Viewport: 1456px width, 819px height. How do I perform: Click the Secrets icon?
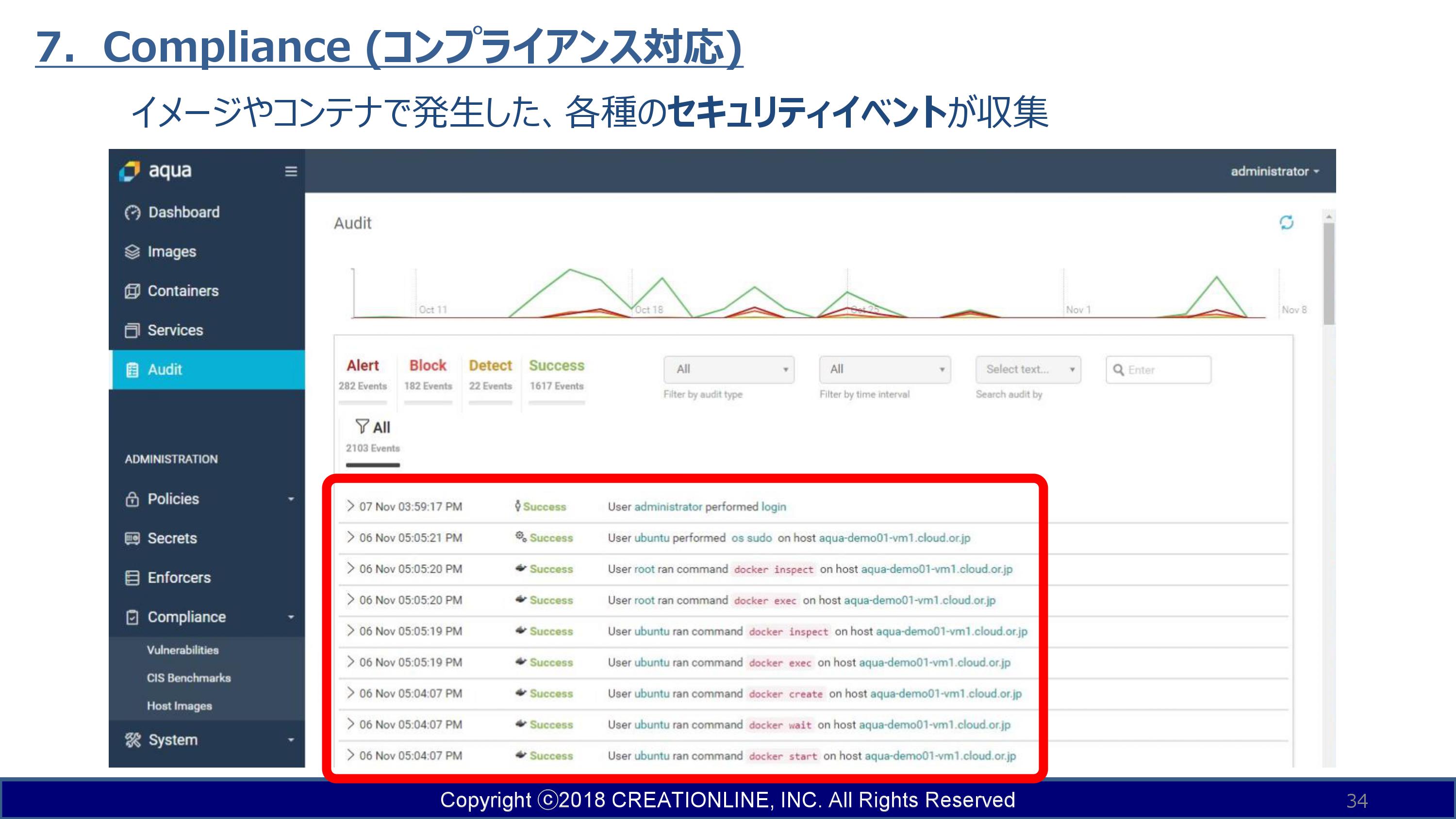click(x=132, y=538)
